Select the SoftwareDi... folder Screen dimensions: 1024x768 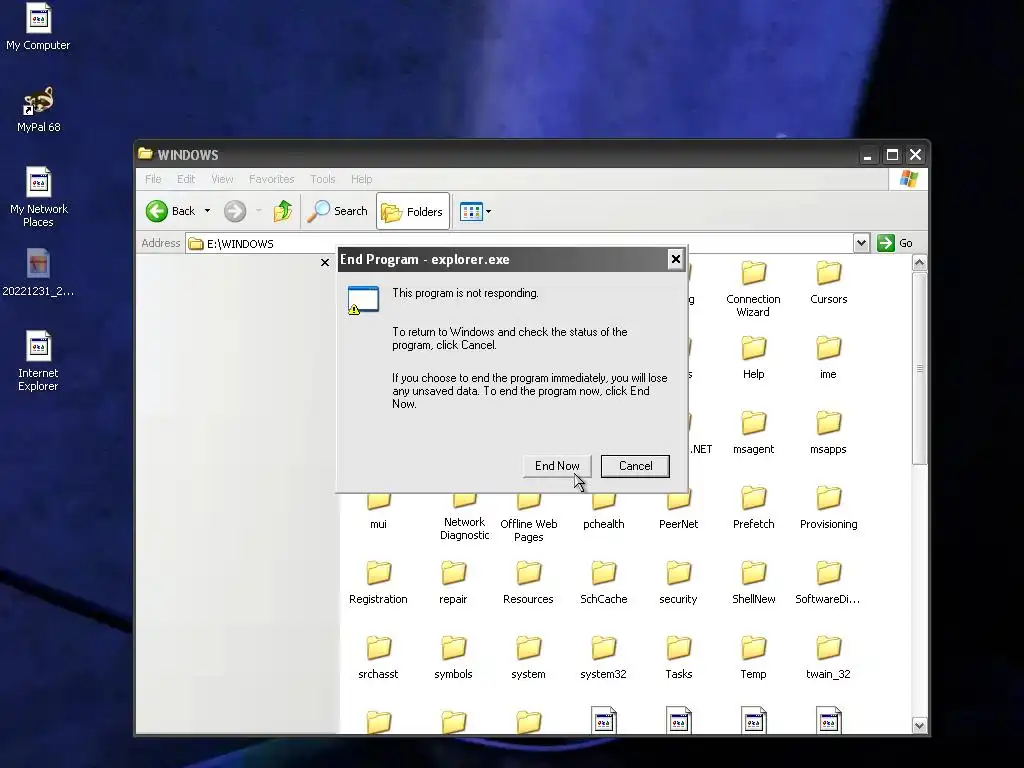click(x=828, y=583)
